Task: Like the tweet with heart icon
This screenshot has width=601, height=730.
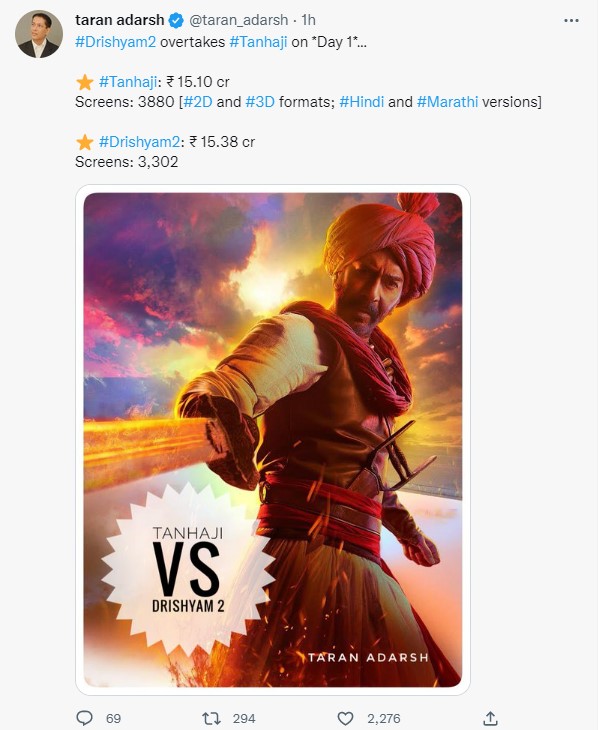Action: coord(345,718)
